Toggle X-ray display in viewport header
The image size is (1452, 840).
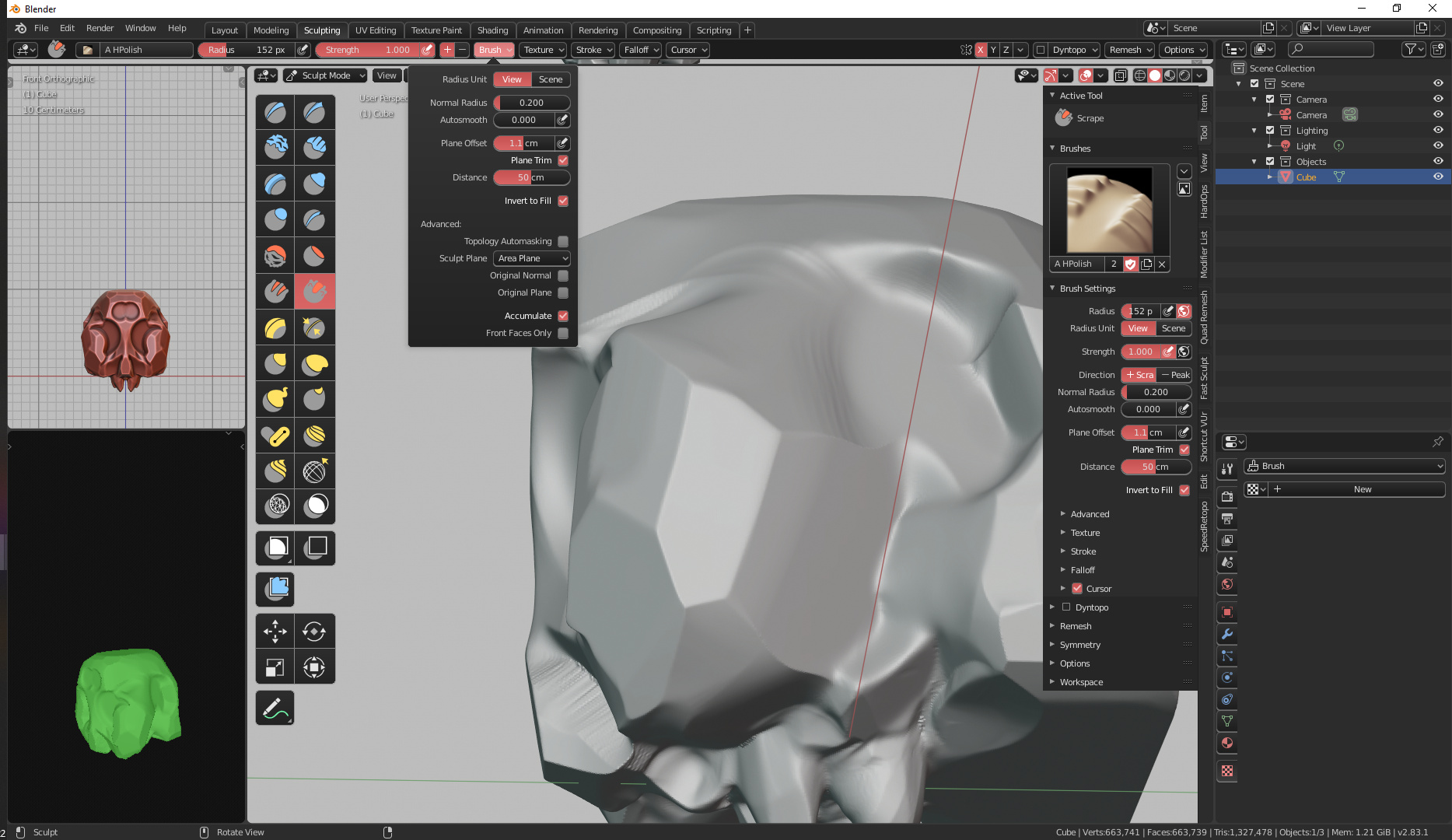pyautogui.click(x=1120, y=75)
